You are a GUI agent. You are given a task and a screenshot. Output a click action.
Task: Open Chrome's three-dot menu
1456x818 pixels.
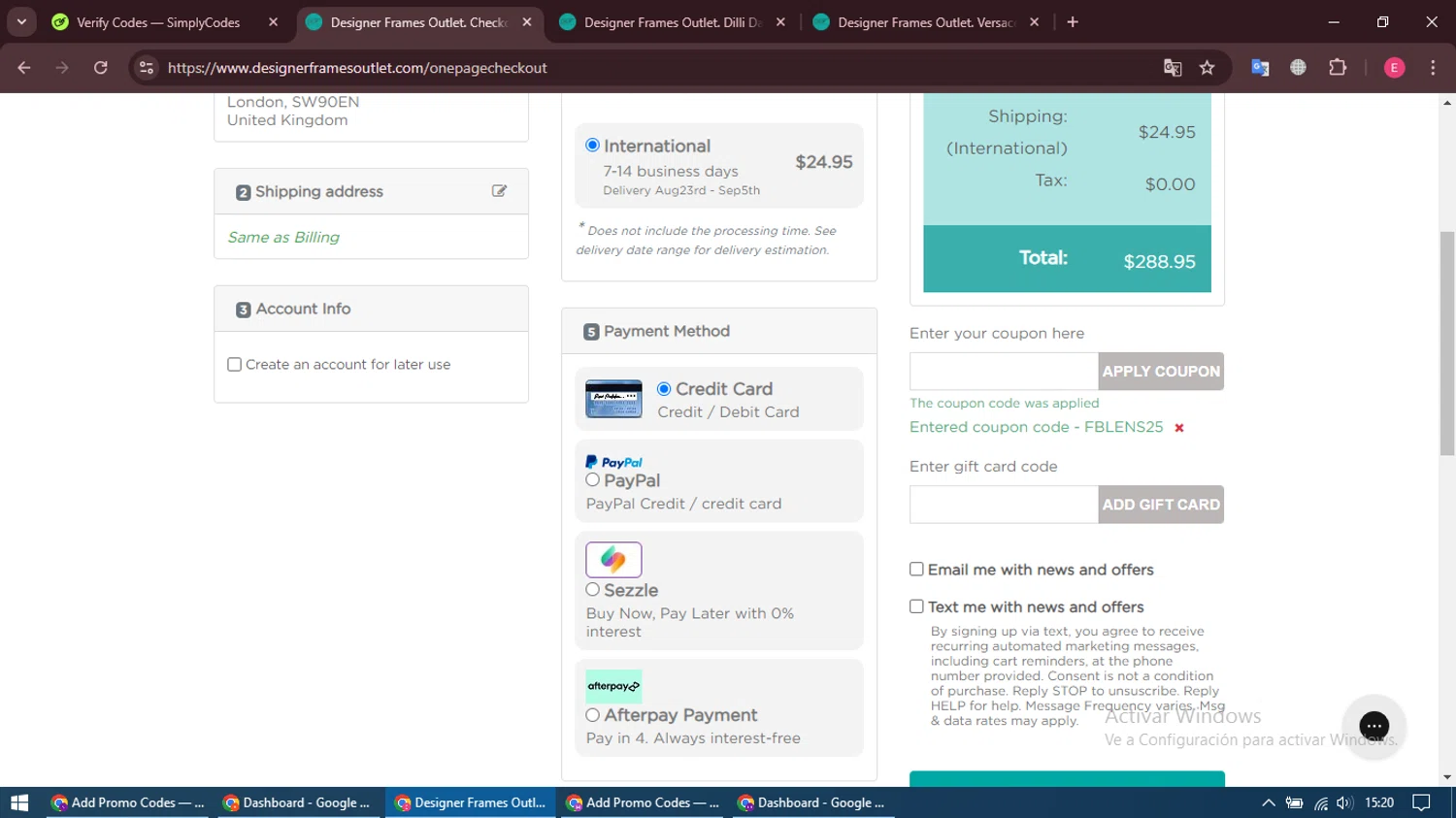click(x=1433, y=68)
